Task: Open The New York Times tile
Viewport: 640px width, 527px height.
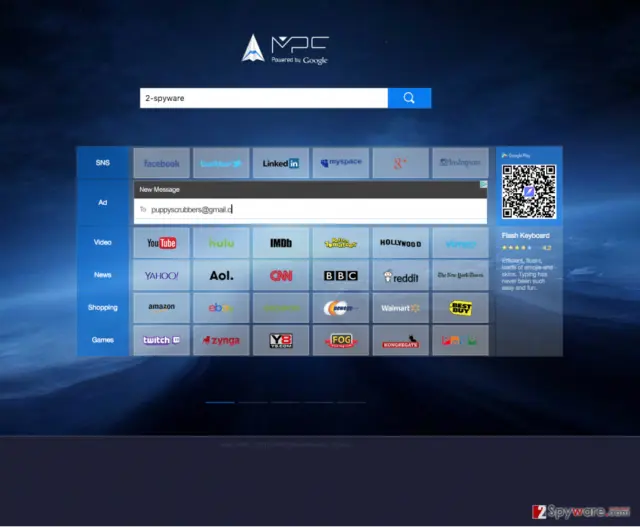Action: (460, 276)
